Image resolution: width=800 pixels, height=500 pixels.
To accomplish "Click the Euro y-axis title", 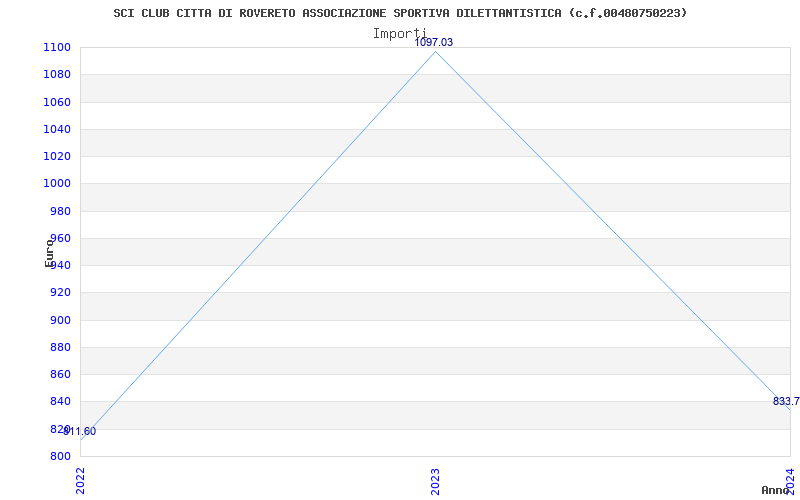I will click(x=49, y=253).
